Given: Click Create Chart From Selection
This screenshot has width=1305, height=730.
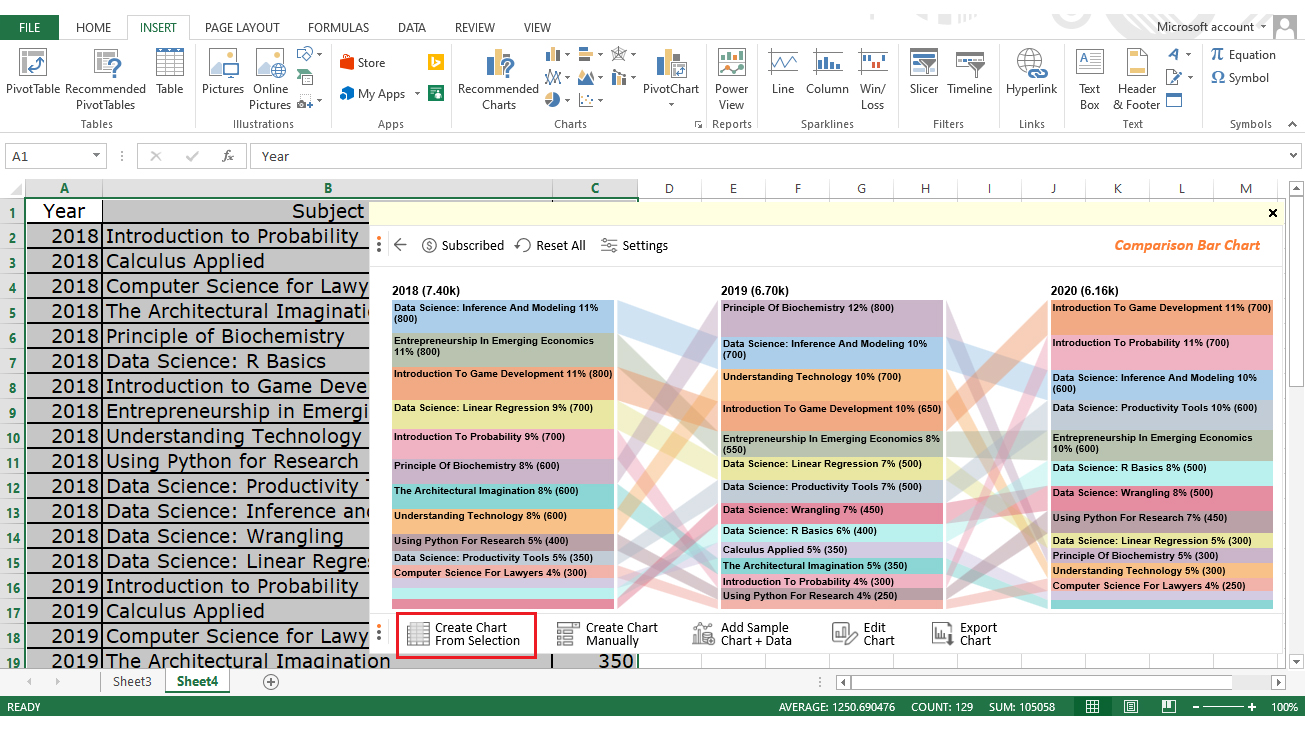Looking at the screenshot, I should coord(467,634).
